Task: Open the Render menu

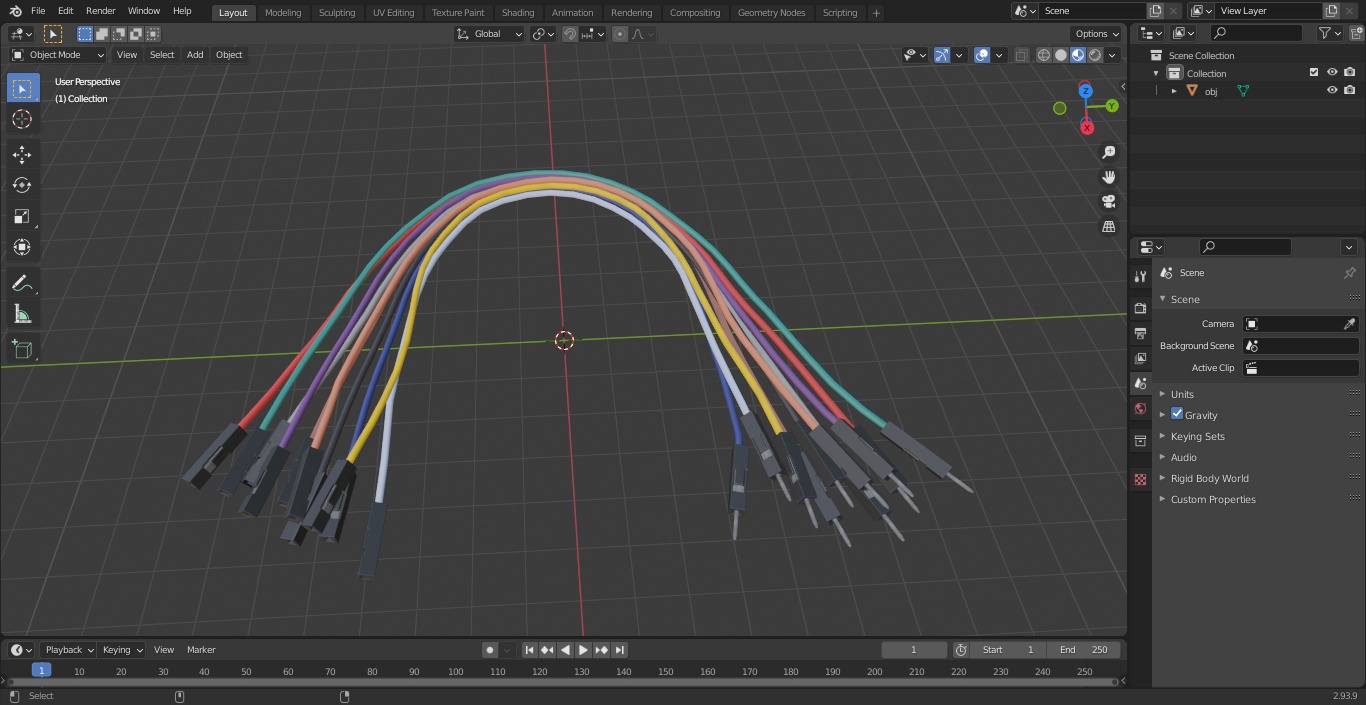Action: click(100, 11)
